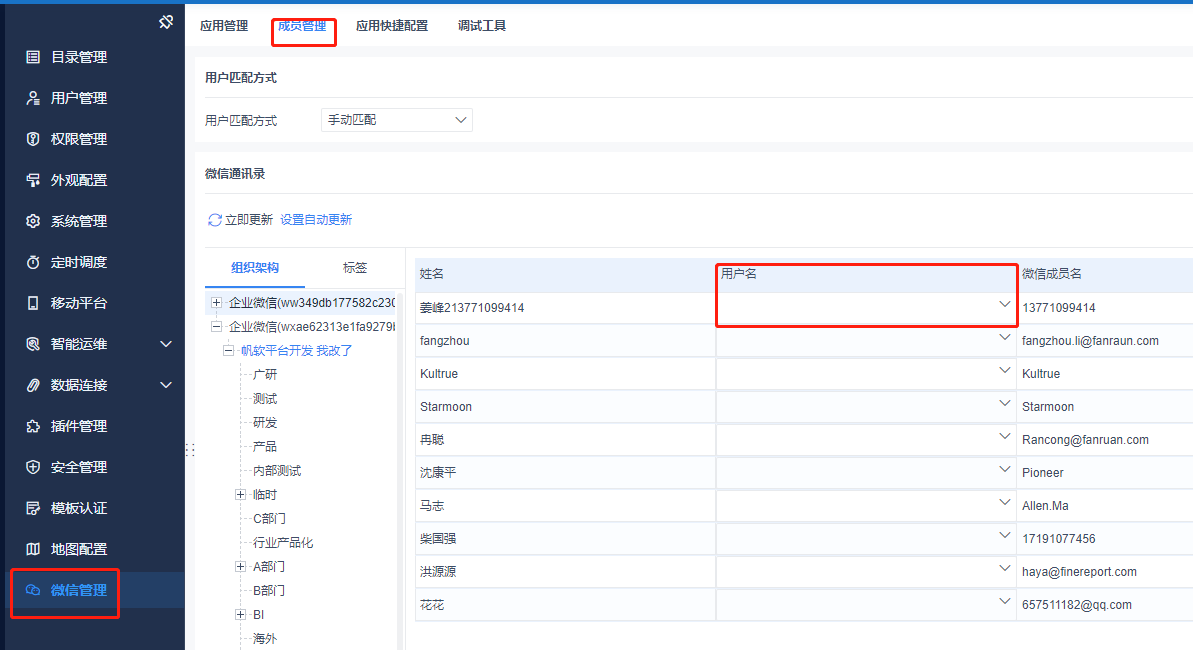Click the sidebar collapse drag handle dots
Screen dimensions: 1193x650
[x=190, y=450]
